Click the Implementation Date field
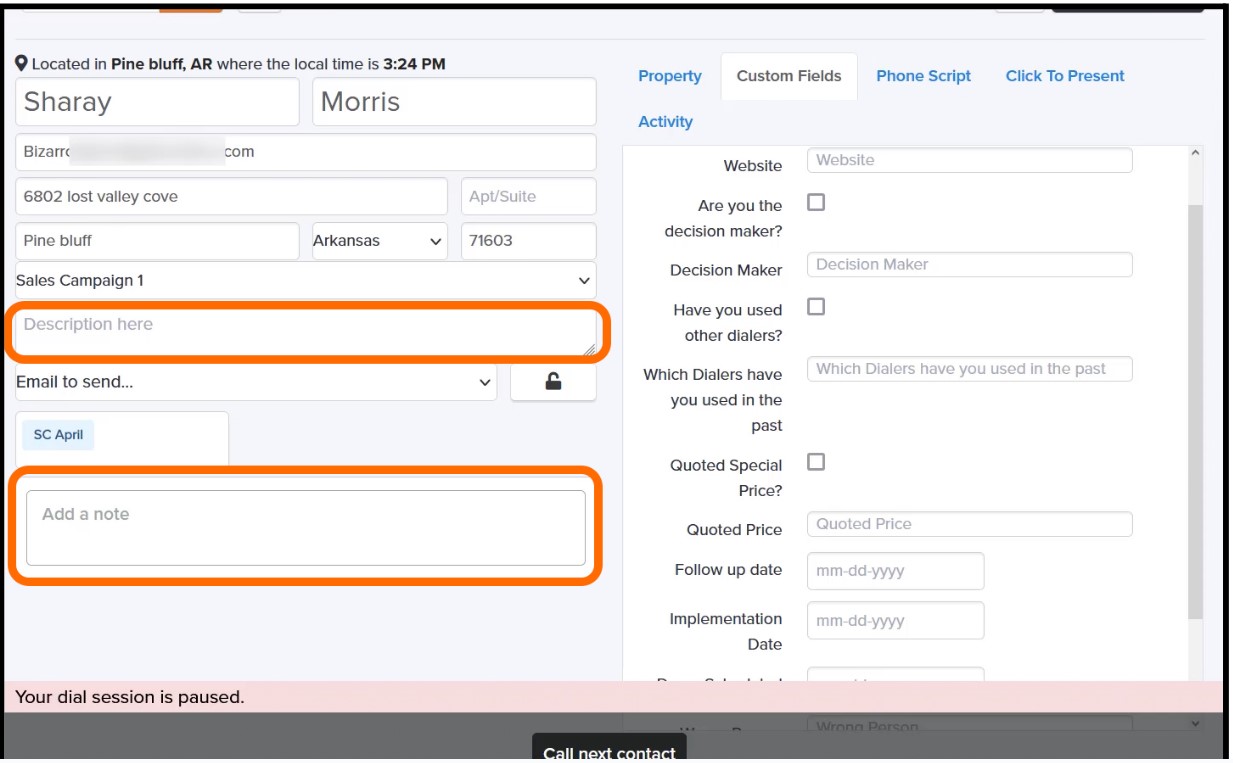The height and width of the screenshot is (763, 1233). [895, 620]
